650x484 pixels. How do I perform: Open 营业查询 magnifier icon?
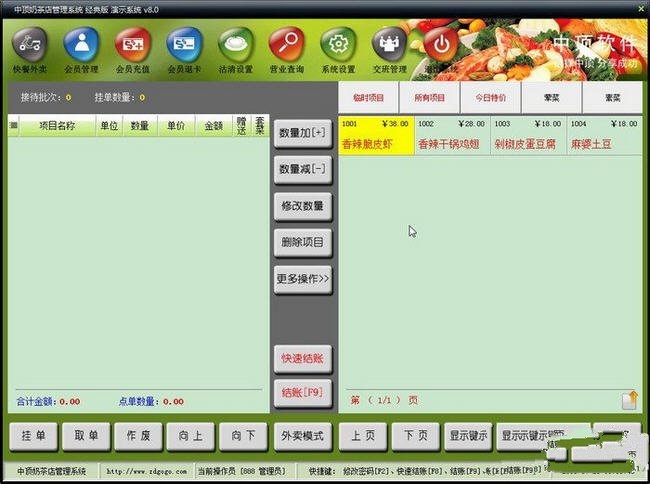point(287,45)
